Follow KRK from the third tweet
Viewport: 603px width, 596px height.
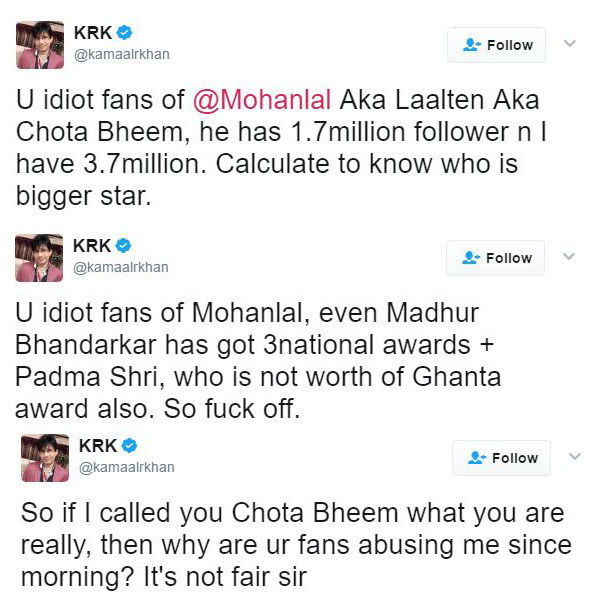tap(501, 458)
